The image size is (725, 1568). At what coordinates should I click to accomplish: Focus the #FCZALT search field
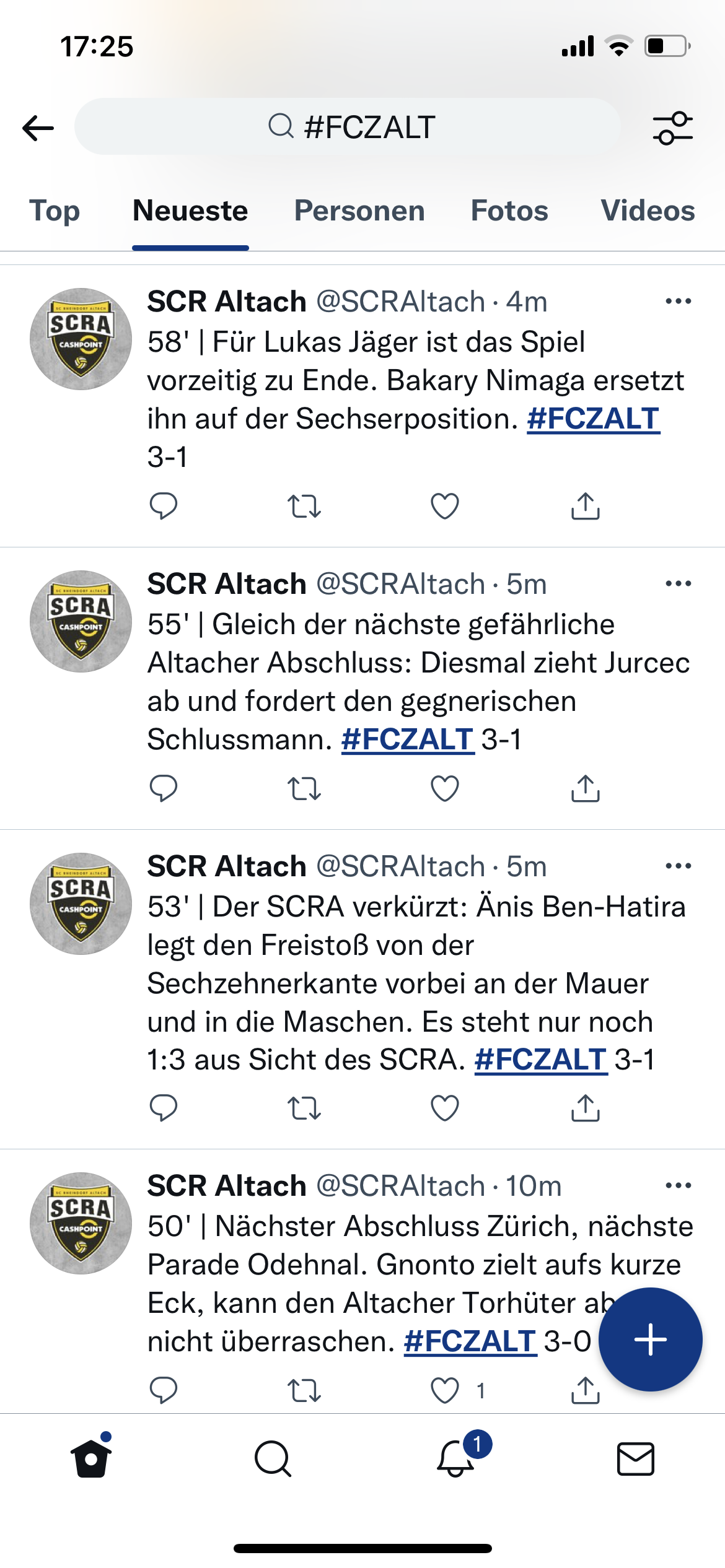click(348, 126)
